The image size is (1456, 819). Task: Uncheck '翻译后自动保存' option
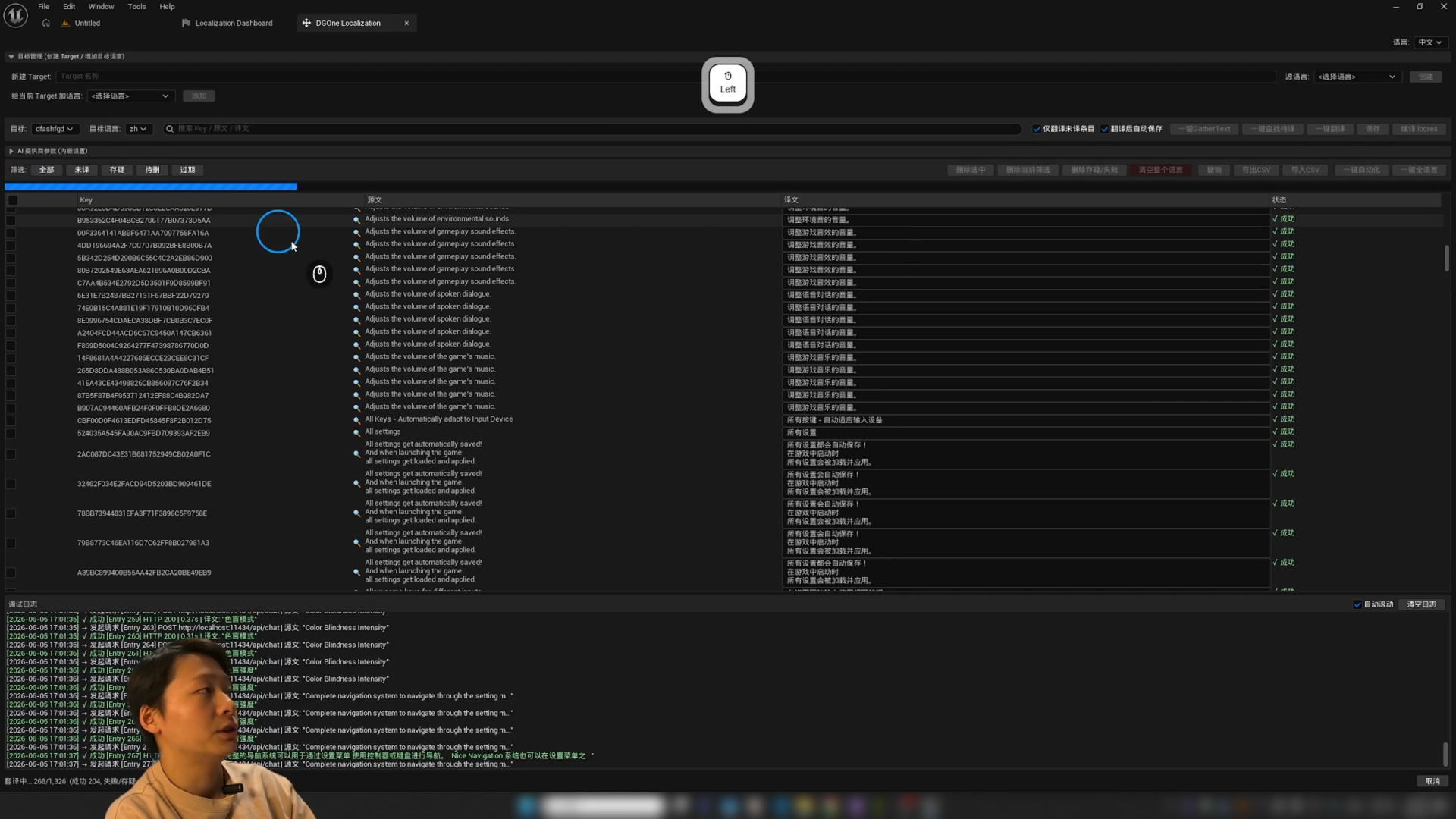point(1104,129)
